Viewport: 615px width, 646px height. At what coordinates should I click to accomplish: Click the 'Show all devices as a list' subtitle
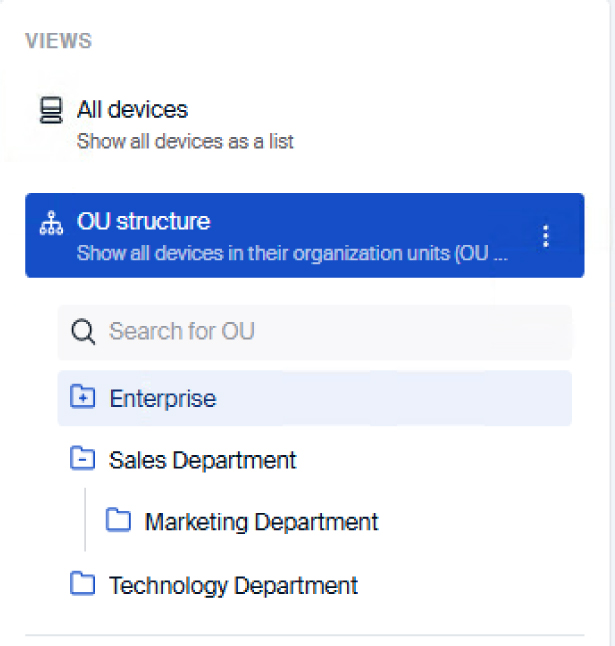185,141
